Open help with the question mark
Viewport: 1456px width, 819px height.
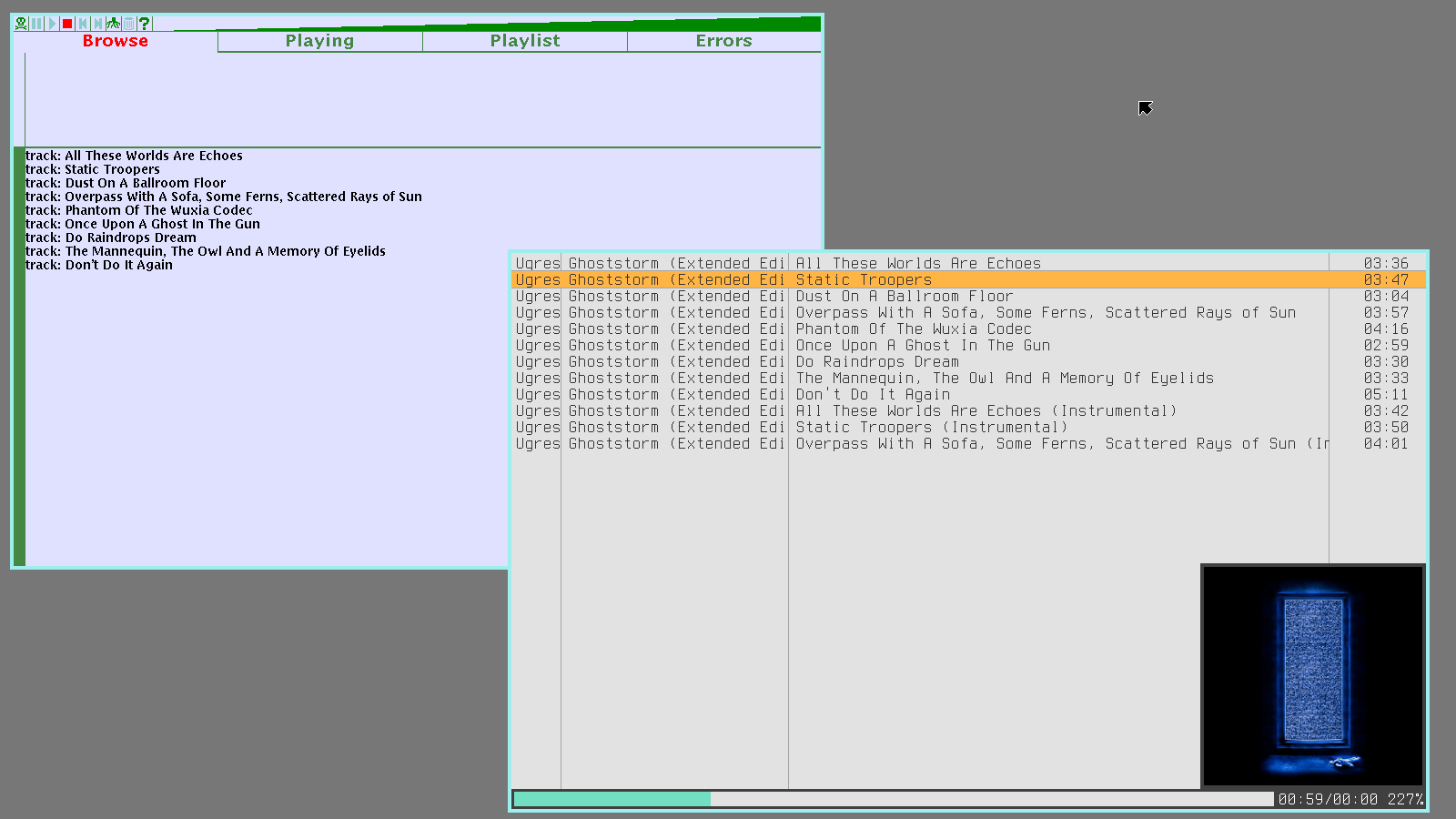[144, 24]
